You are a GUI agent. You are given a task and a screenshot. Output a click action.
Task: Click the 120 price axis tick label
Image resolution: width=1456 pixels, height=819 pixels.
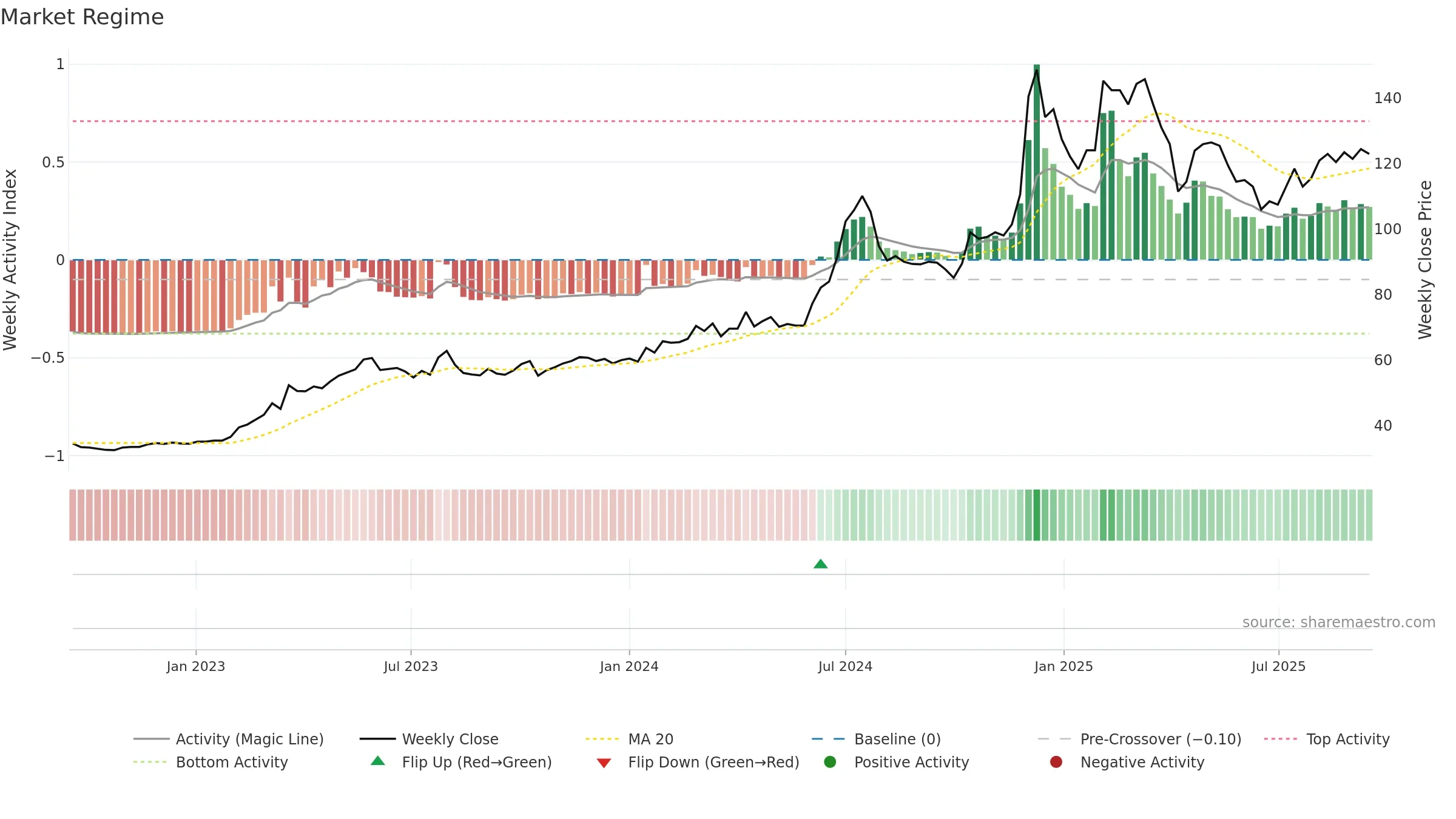(1388, 164)
